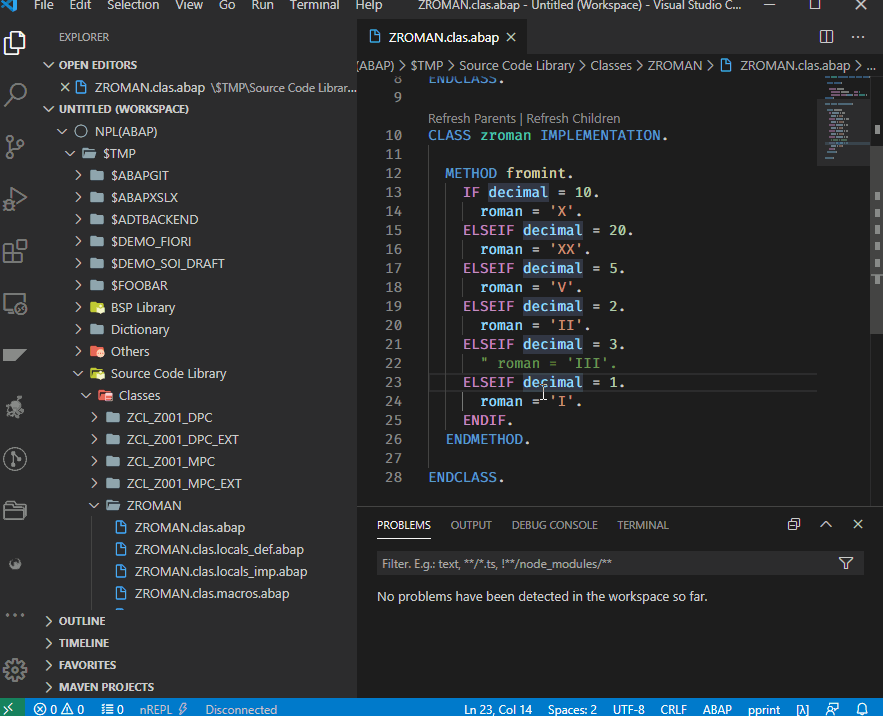Expand the OUTLINE section
This screenshot has width=883, height=716.
[84, 621]
